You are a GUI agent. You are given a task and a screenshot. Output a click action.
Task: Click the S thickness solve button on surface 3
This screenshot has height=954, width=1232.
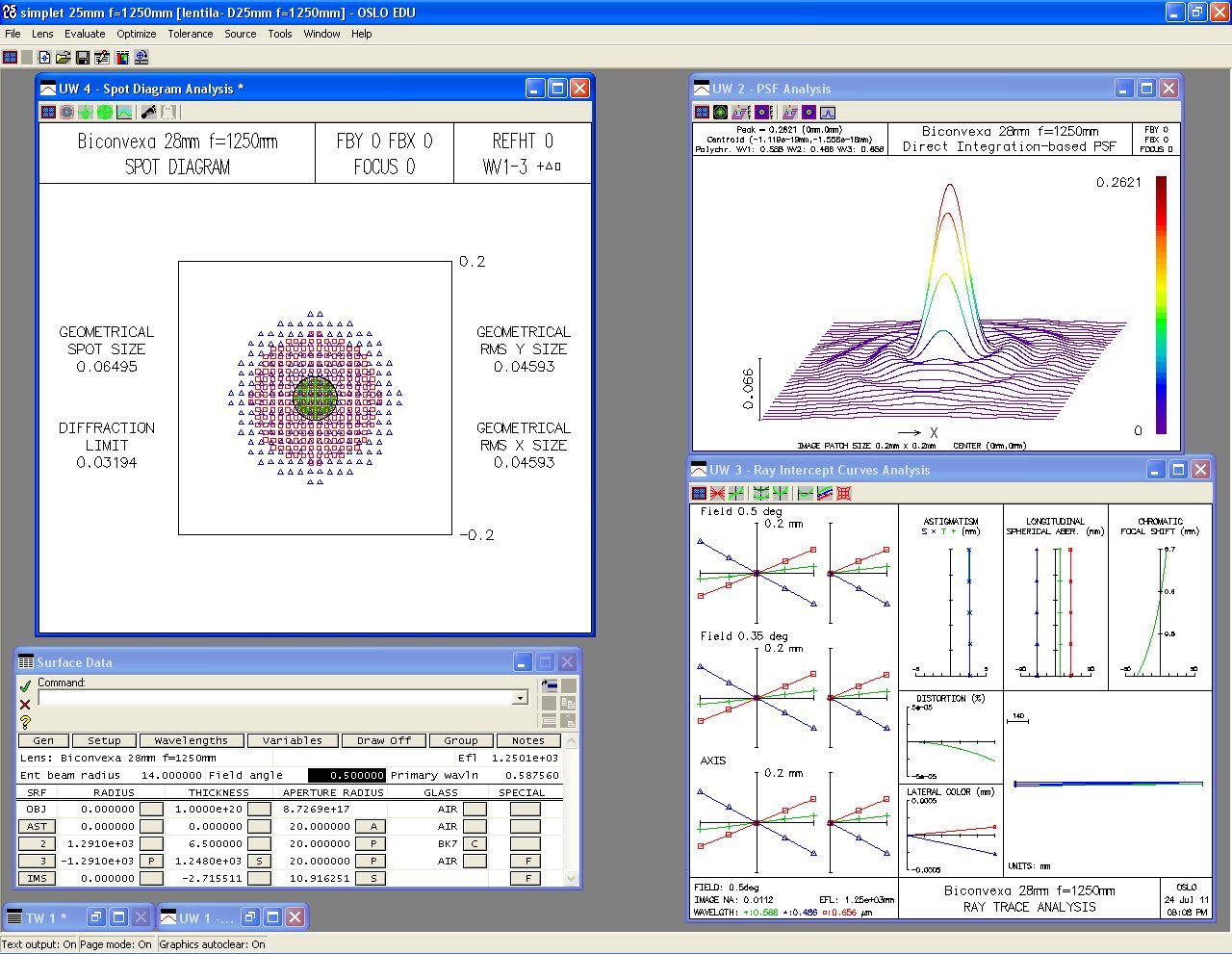259,861
